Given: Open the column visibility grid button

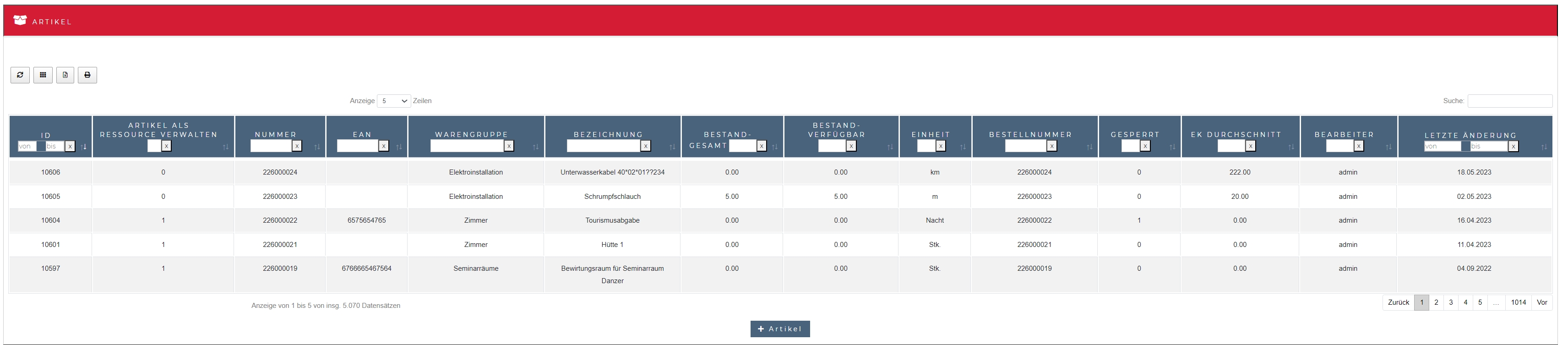Looking at the screenshot, I should (43, 75).
